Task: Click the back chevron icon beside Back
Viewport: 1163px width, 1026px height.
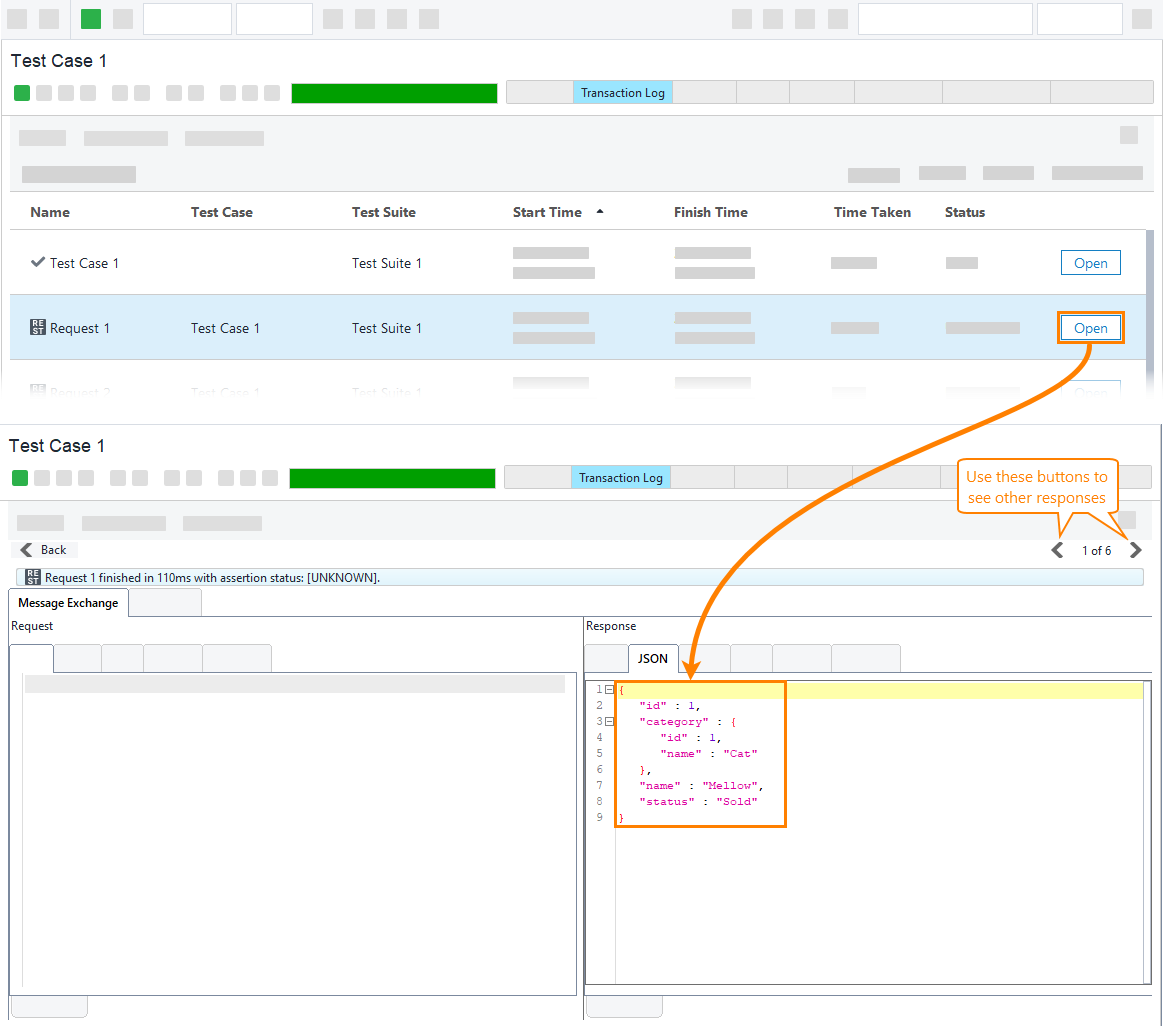Action: point(25,549)
